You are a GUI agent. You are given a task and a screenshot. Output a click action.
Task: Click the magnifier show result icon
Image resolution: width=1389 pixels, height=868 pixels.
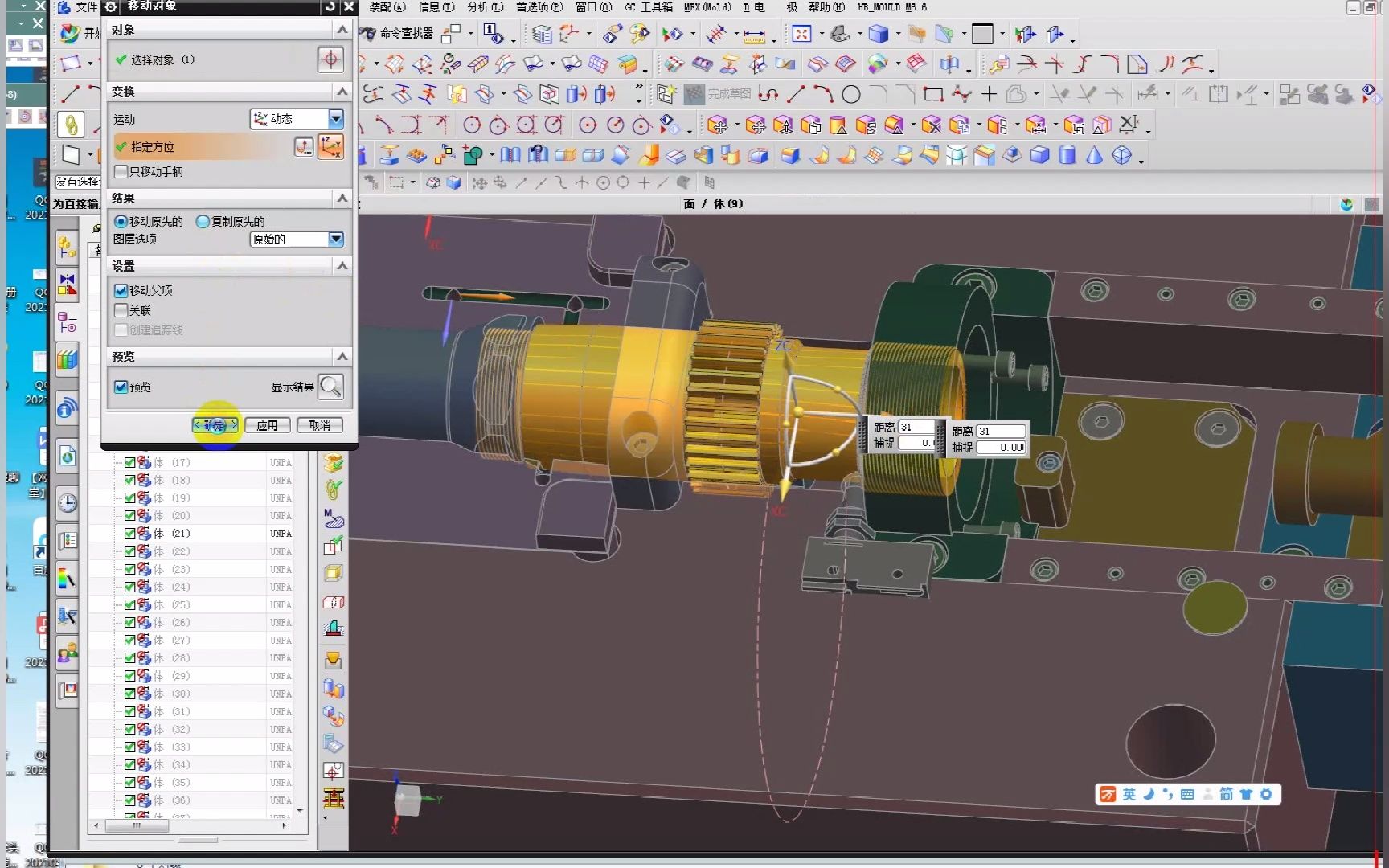(330, 387)
